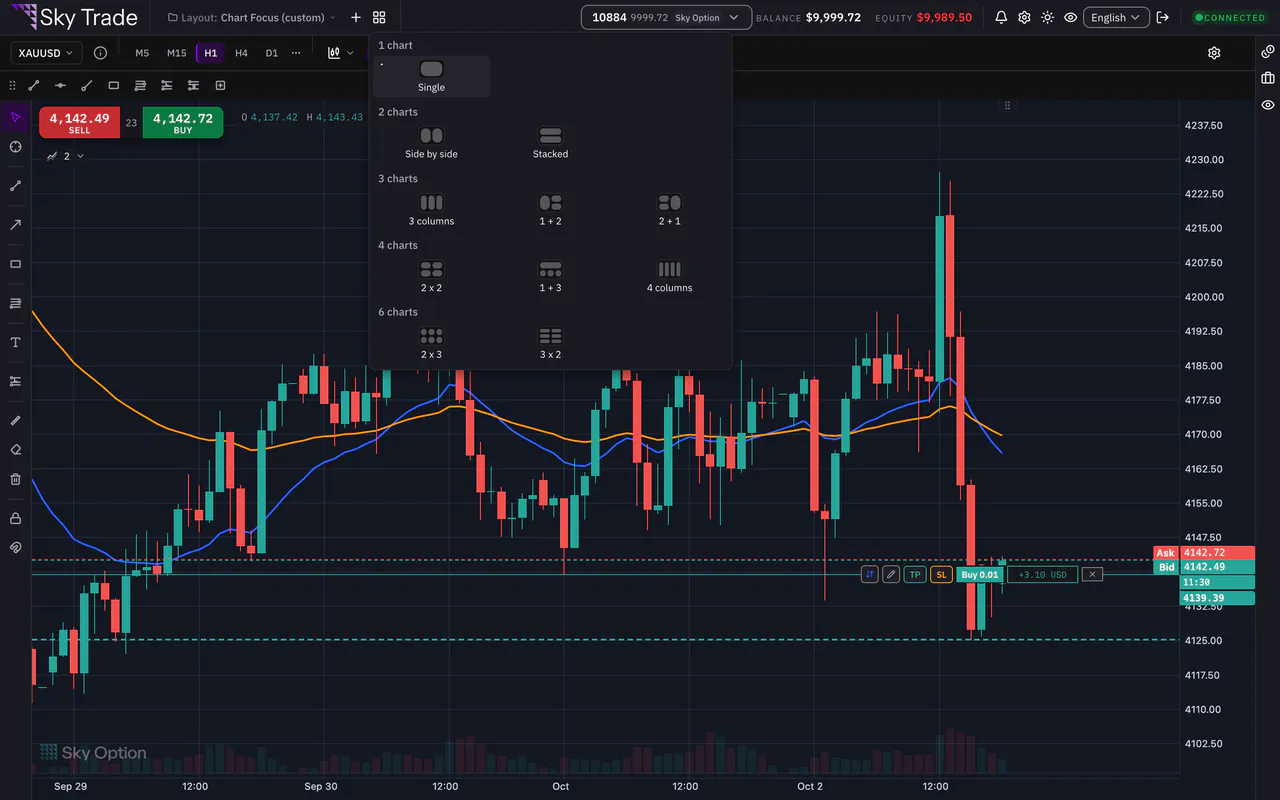Choose 4 columns layout

(x=669, y=277)
